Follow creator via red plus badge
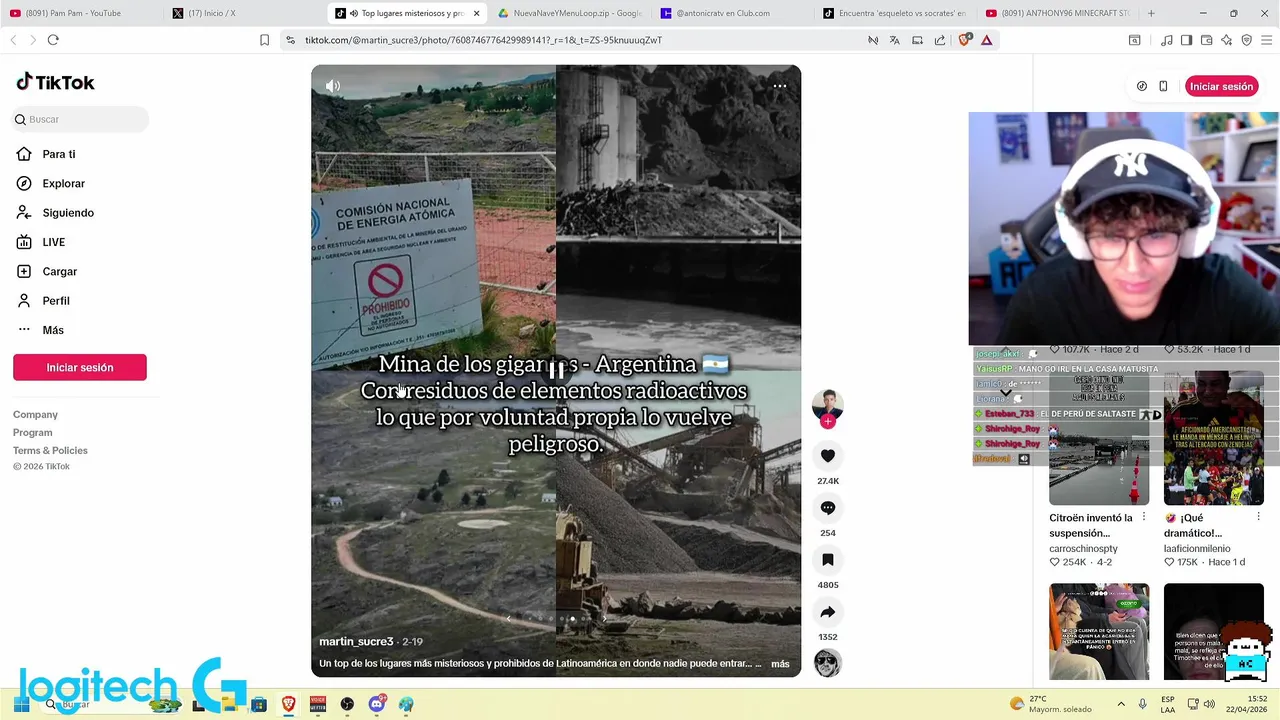Image resolution: width=1280 pixels, height=720 pixels. [x=828, y=422]
